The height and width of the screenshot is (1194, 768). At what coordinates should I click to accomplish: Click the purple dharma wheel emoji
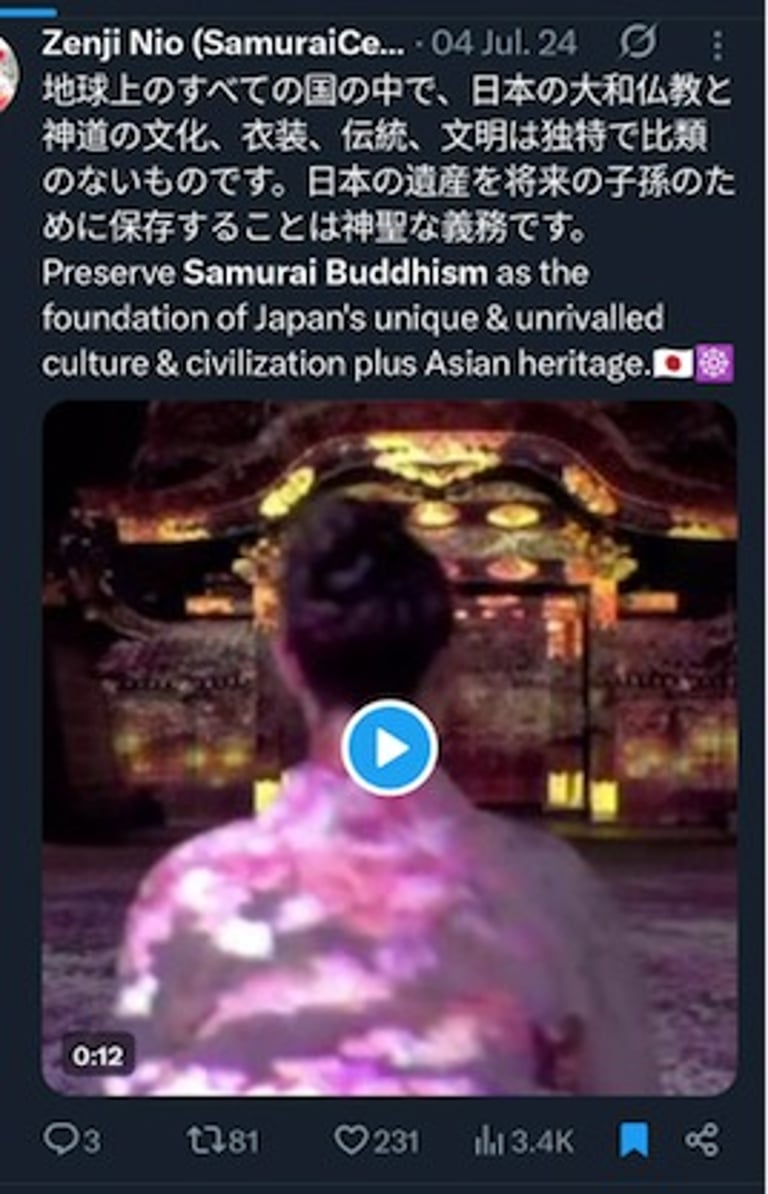pos(715,363)
